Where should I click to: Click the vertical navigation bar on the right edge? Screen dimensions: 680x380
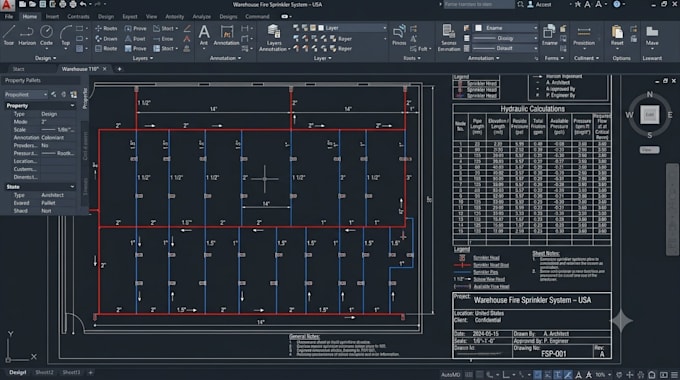[x=672, y=210]
